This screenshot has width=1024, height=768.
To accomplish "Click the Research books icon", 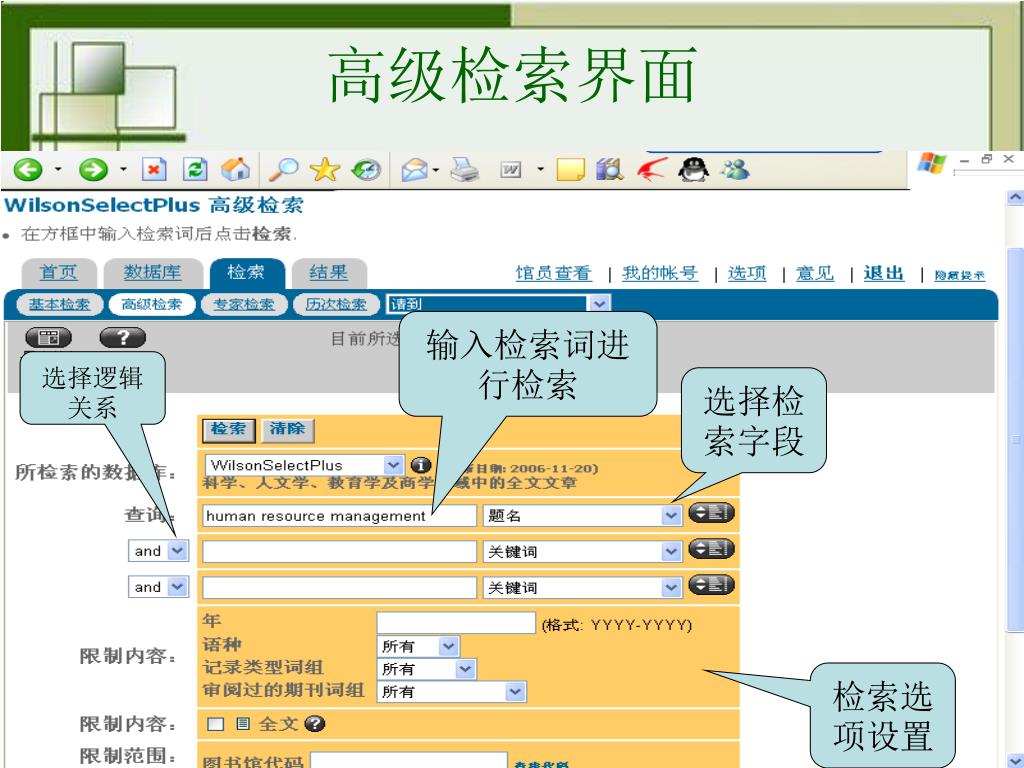I will coord(609,170).
